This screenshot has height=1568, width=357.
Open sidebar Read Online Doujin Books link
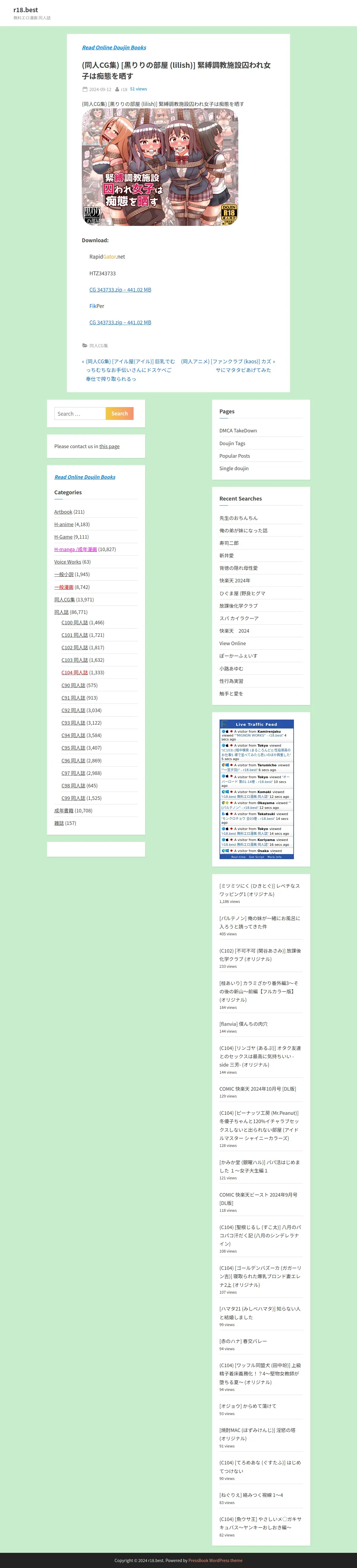(84, 477)
